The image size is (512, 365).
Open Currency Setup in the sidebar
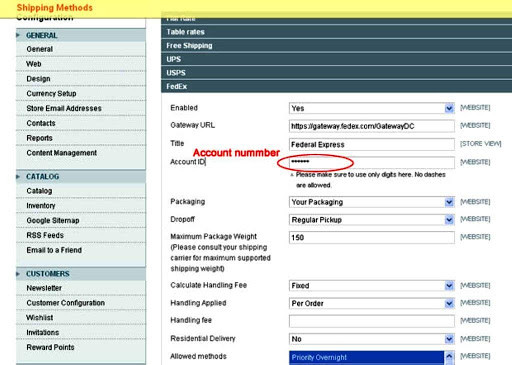point(81,93)
